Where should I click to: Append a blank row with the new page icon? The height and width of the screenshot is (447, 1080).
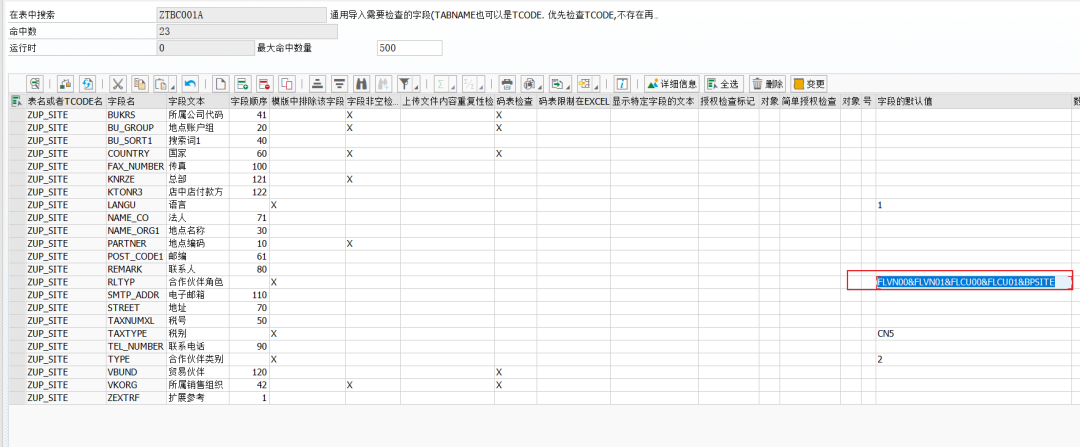click(220, 84)
